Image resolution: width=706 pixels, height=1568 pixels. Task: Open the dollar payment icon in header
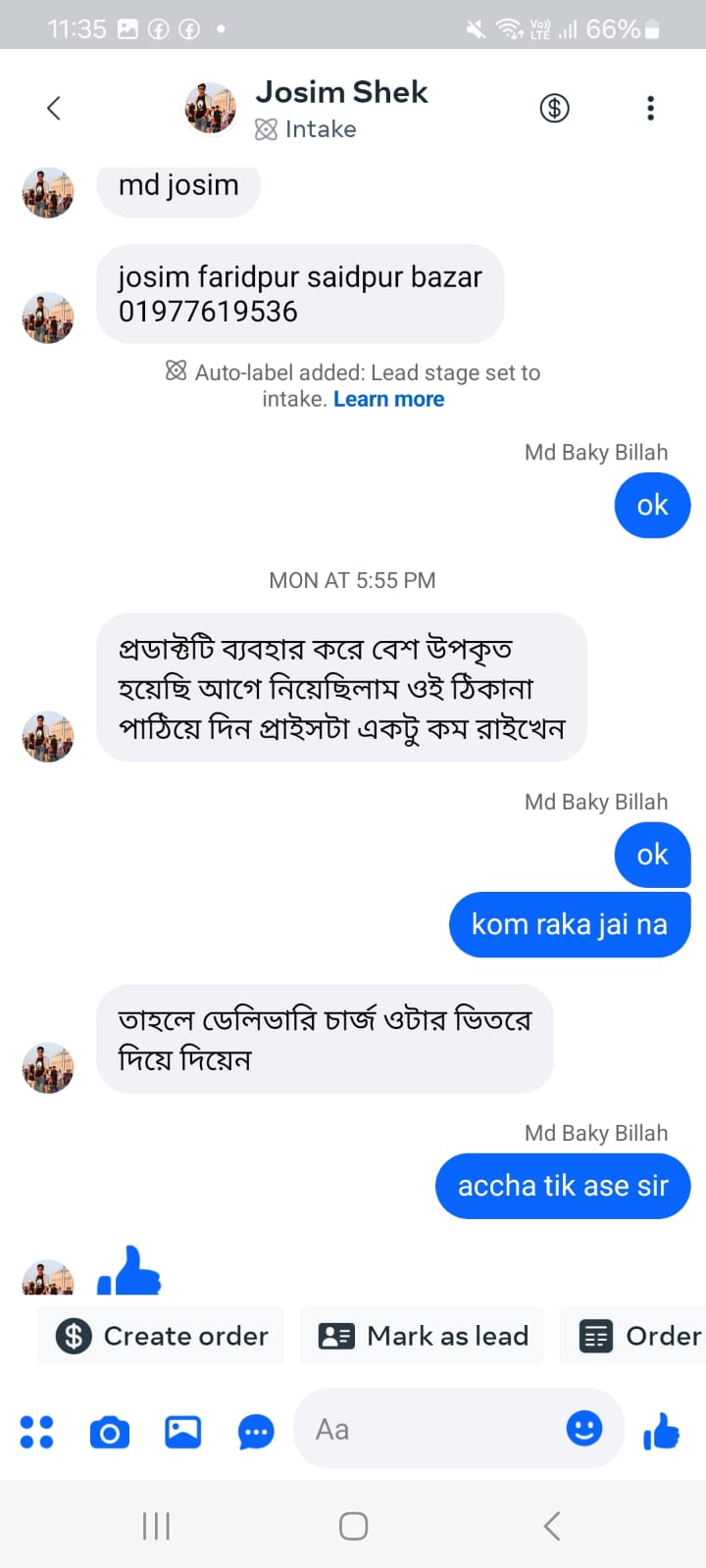tap(554, 108)
